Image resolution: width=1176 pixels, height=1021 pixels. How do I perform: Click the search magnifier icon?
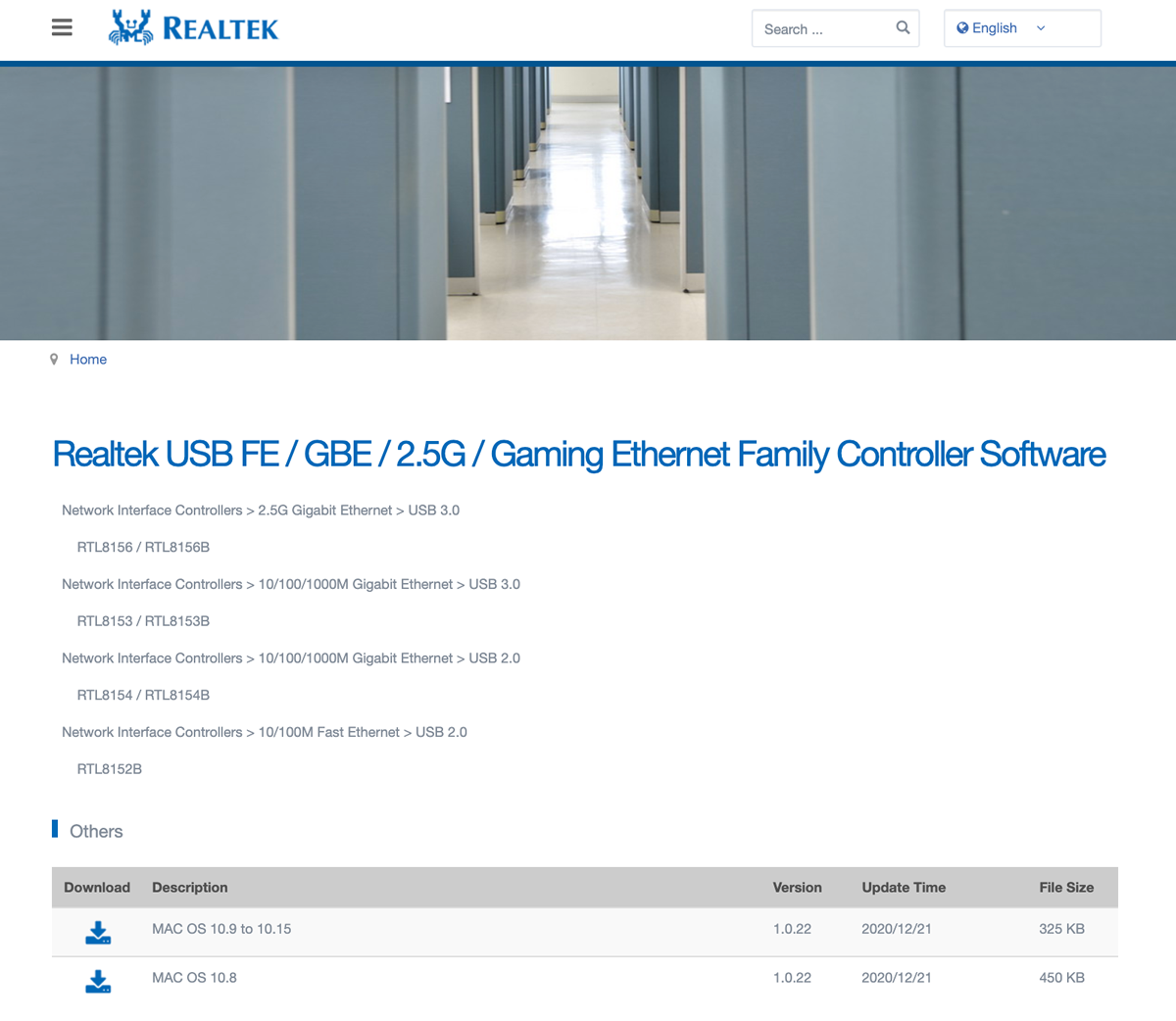[x=903, y=27]
